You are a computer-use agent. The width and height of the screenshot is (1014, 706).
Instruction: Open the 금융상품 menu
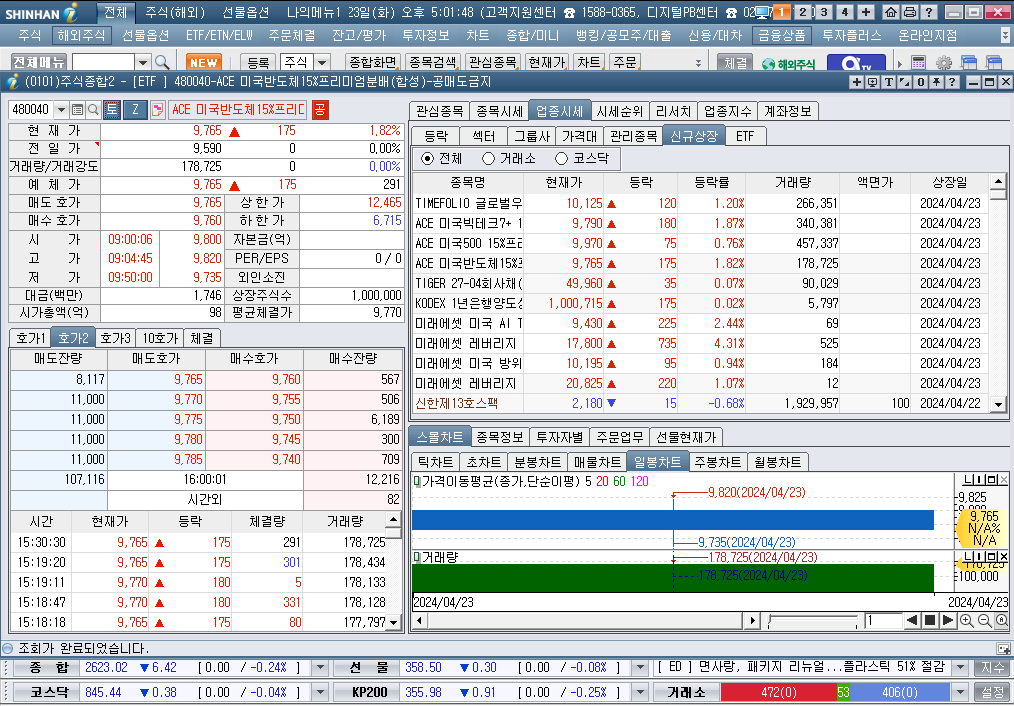(x=781, y=36)
